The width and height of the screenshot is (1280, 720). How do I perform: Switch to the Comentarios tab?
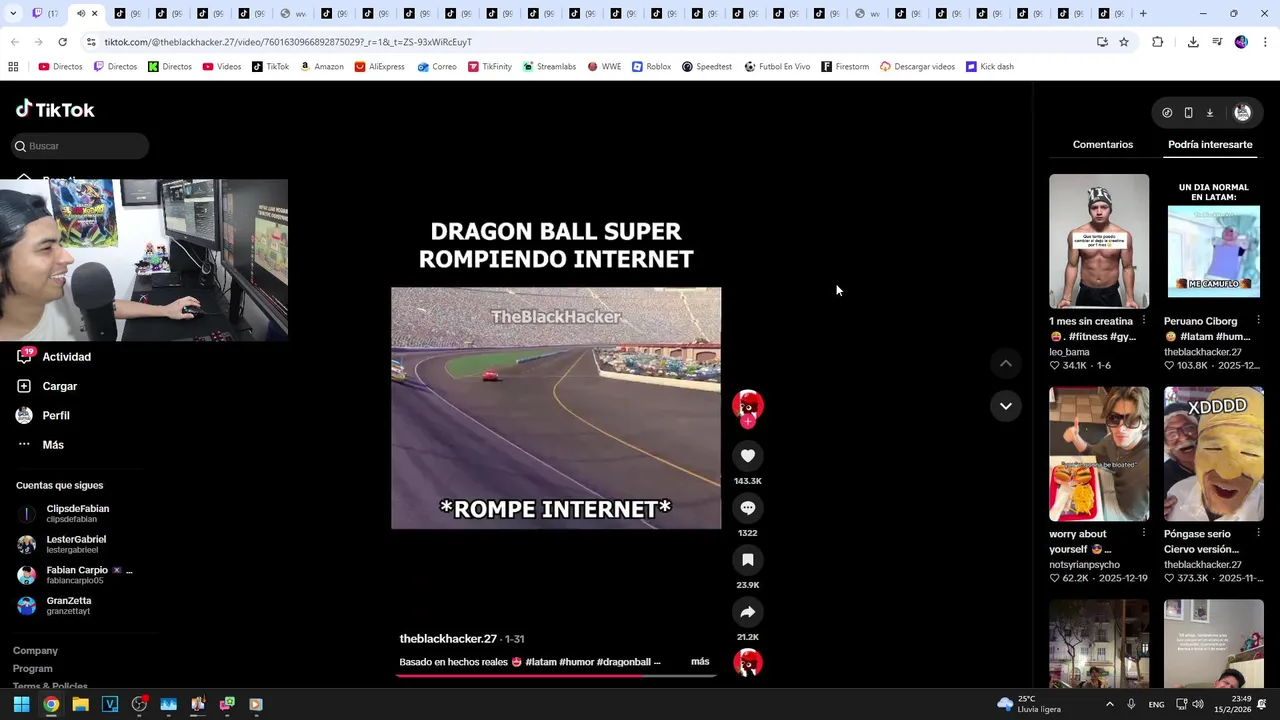(x=1103, y=145)
